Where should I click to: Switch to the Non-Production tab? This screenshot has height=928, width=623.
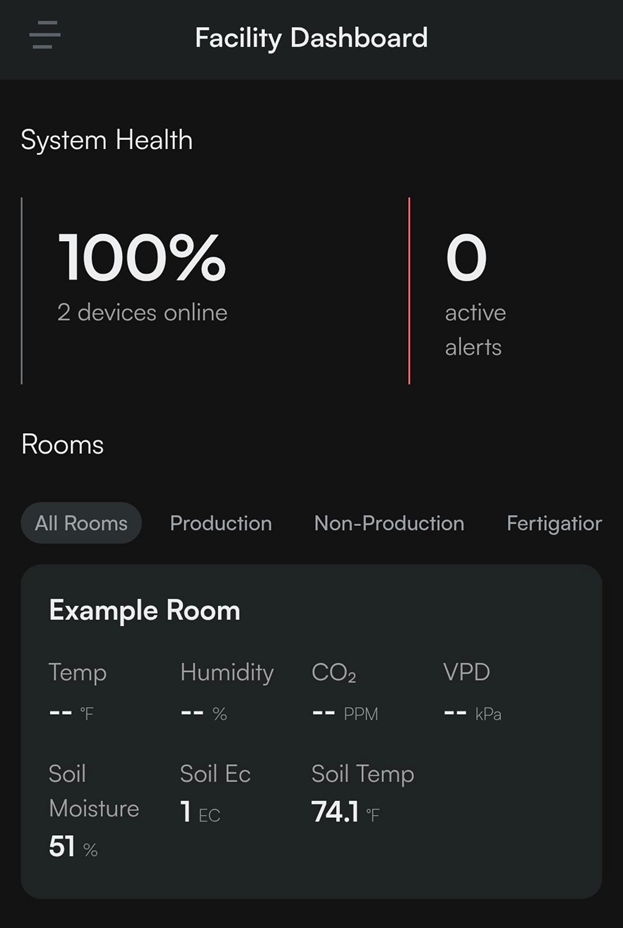[389, 523]
